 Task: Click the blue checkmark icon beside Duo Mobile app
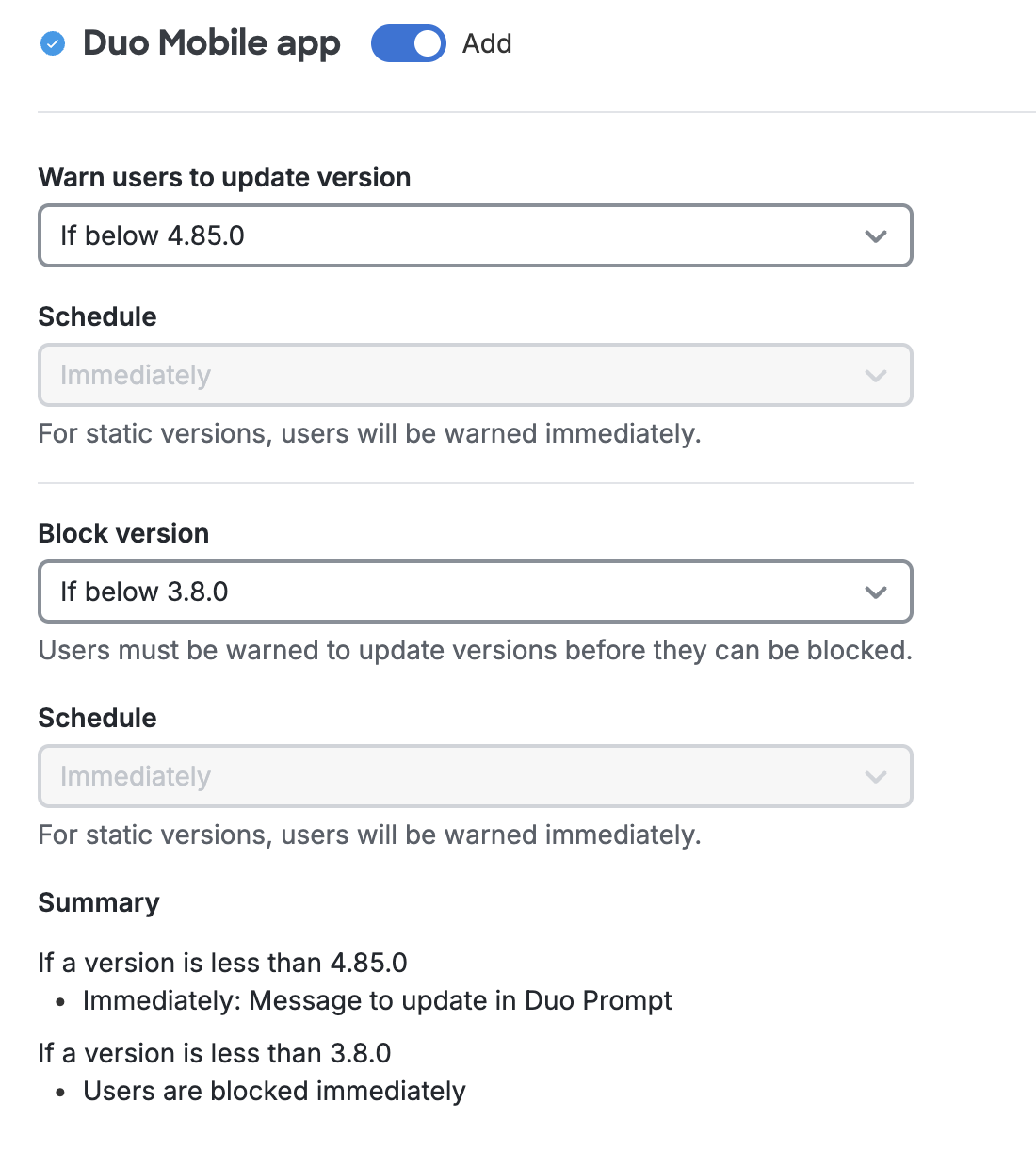[x=53, y=43]
